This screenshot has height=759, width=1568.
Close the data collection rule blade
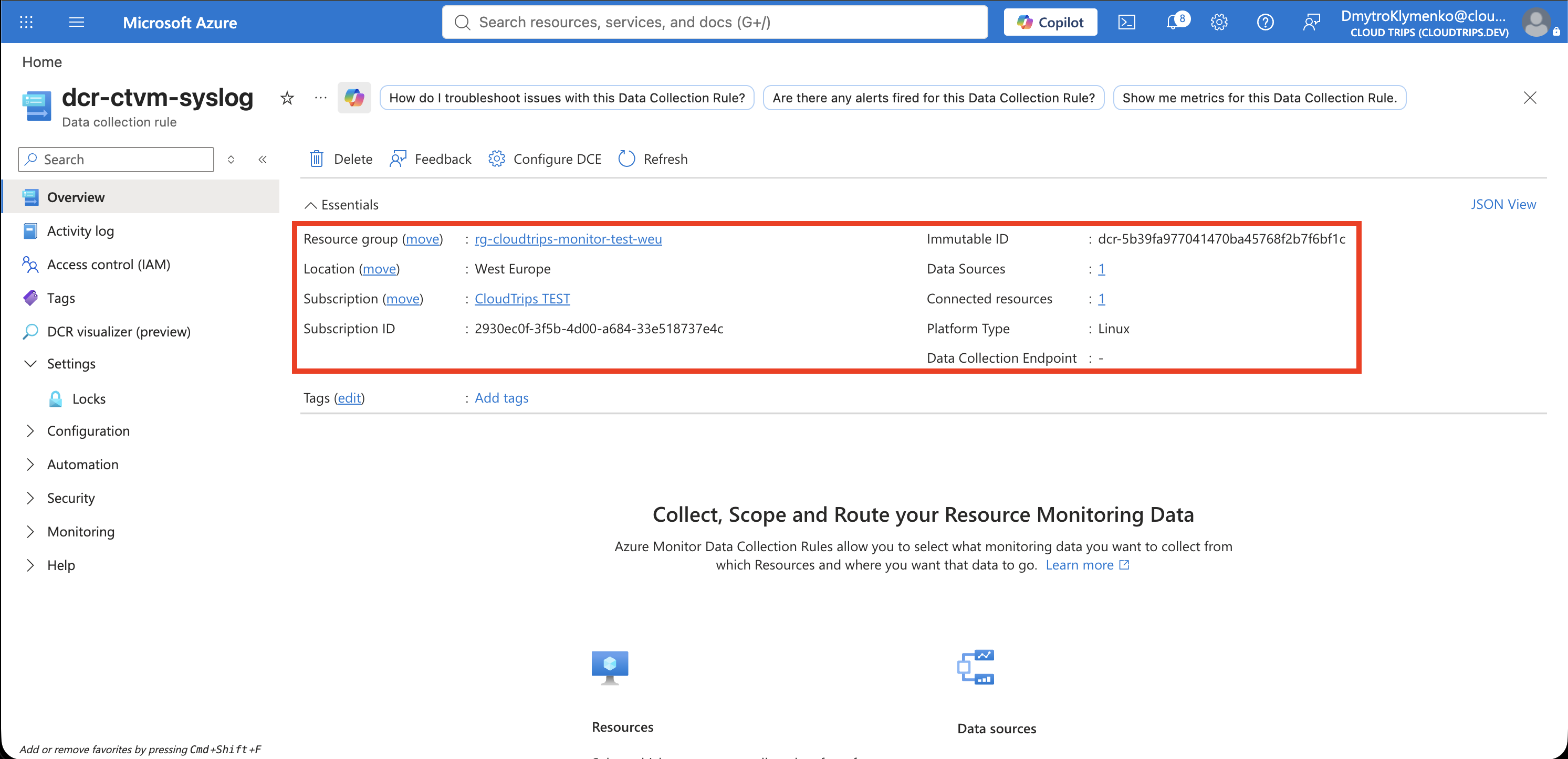[1530, 98]
